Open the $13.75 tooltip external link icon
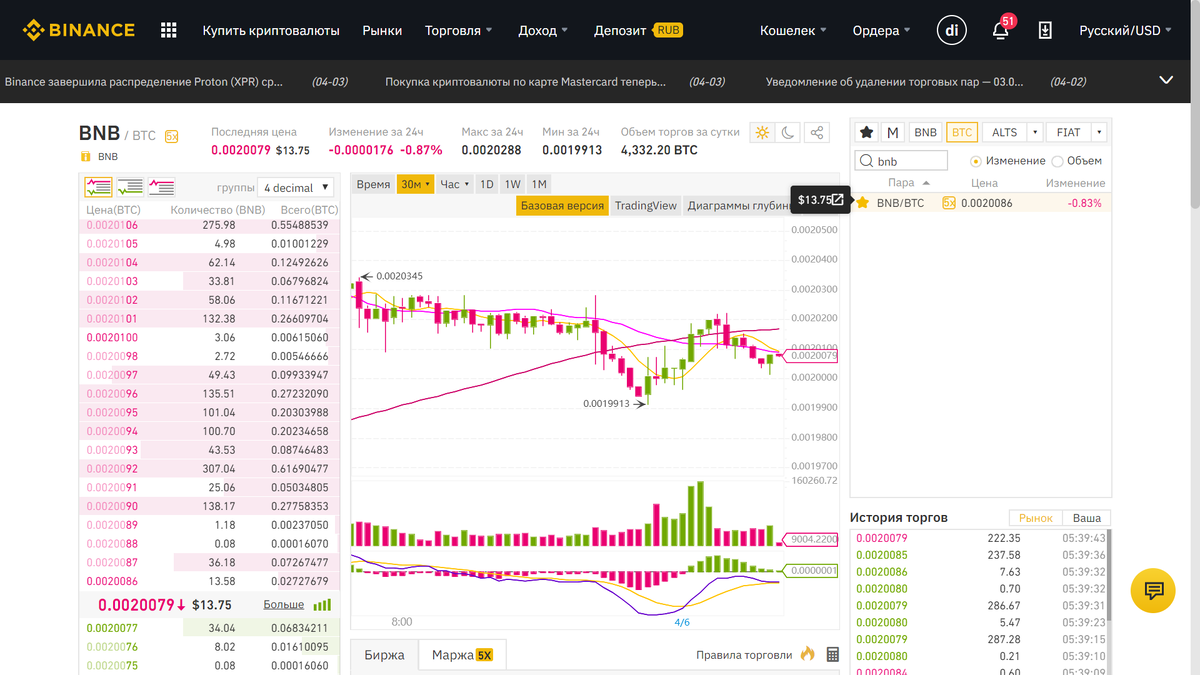The height and width of the screenshot is (675, 1200). tap(838, 199)
